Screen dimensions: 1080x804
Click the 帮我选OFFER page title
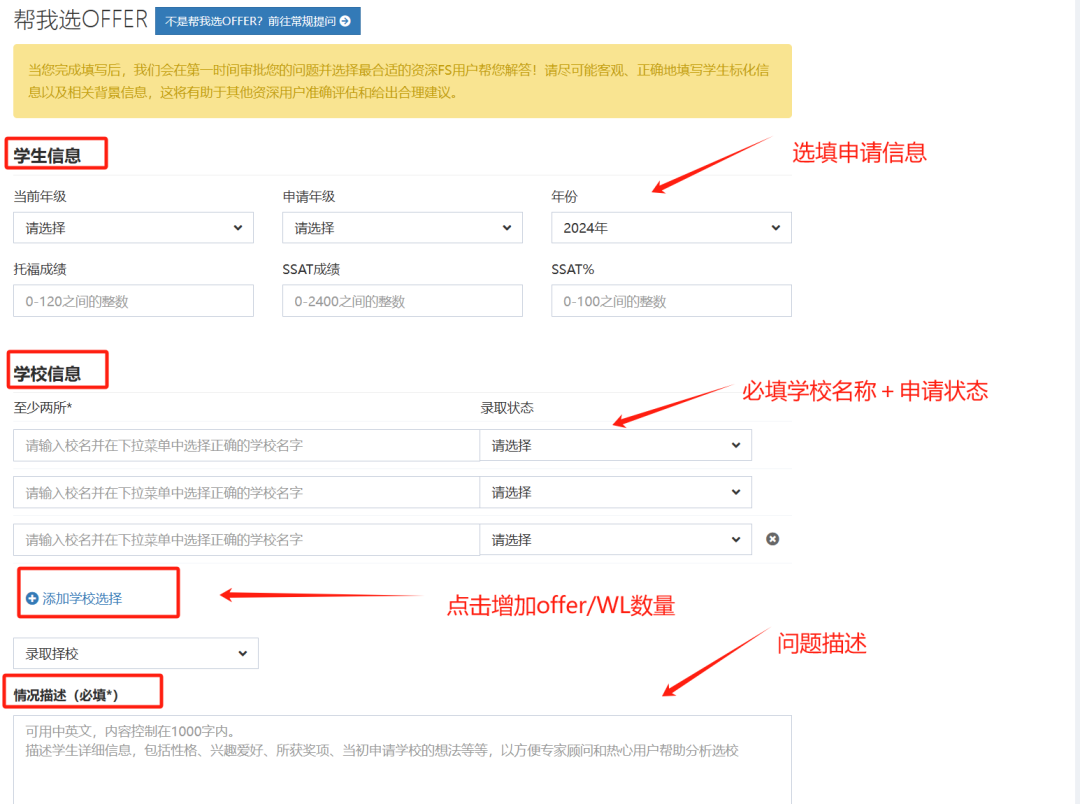point(81,19)
